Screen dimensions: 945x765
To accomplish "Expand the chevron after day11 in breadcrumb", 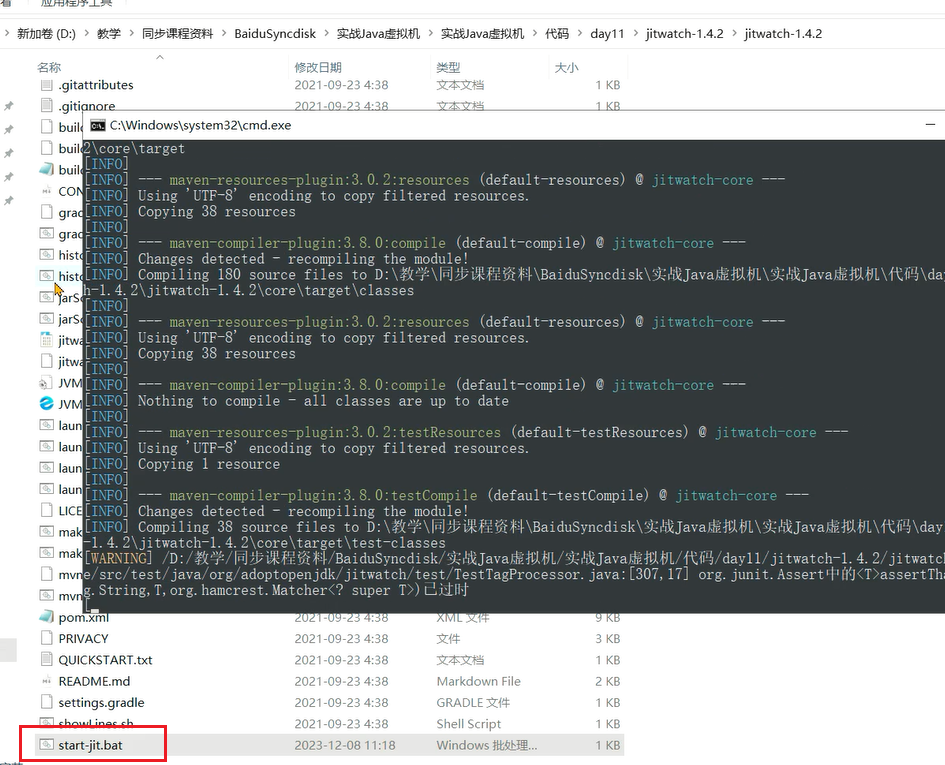I will click(x=635, y=34).
